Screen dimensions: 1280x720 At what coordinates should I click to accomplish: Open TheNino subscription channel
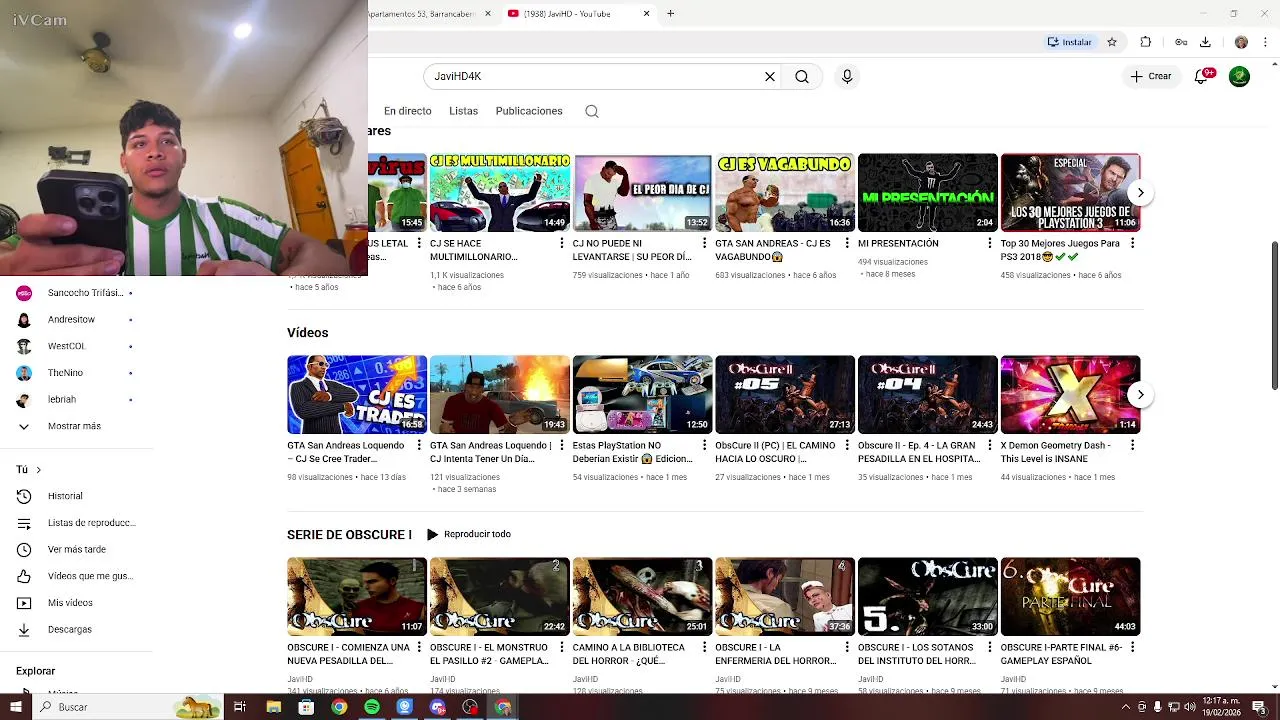(76, 373)
